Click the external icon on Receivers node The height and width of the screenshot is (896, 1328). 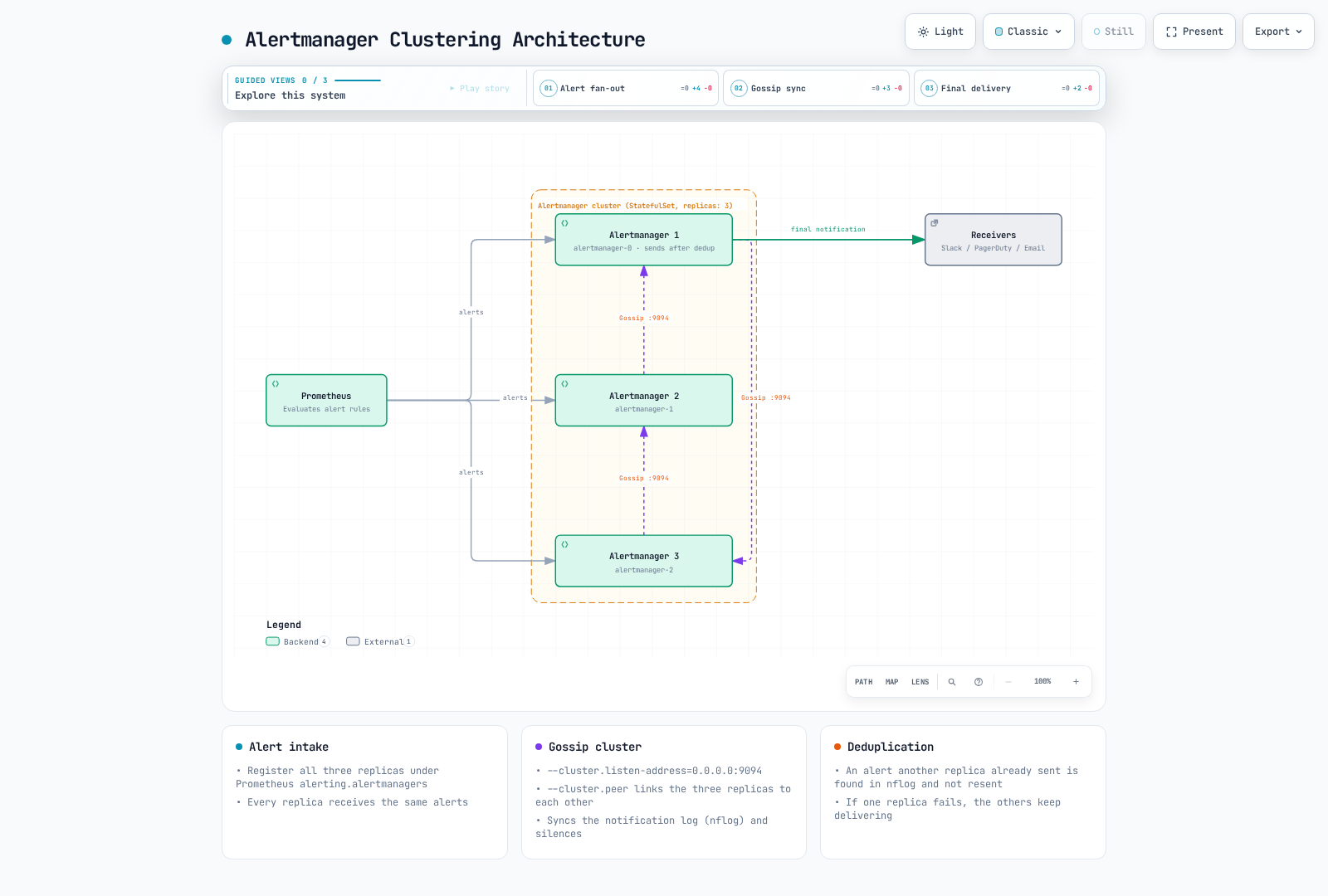point(935,223)
